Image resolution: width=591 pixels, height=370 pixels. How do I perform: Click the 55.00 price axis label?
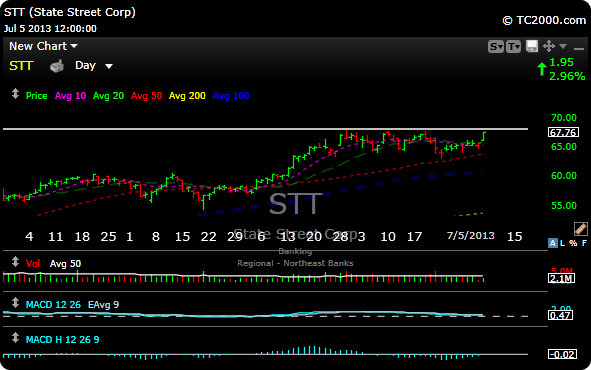564,205
